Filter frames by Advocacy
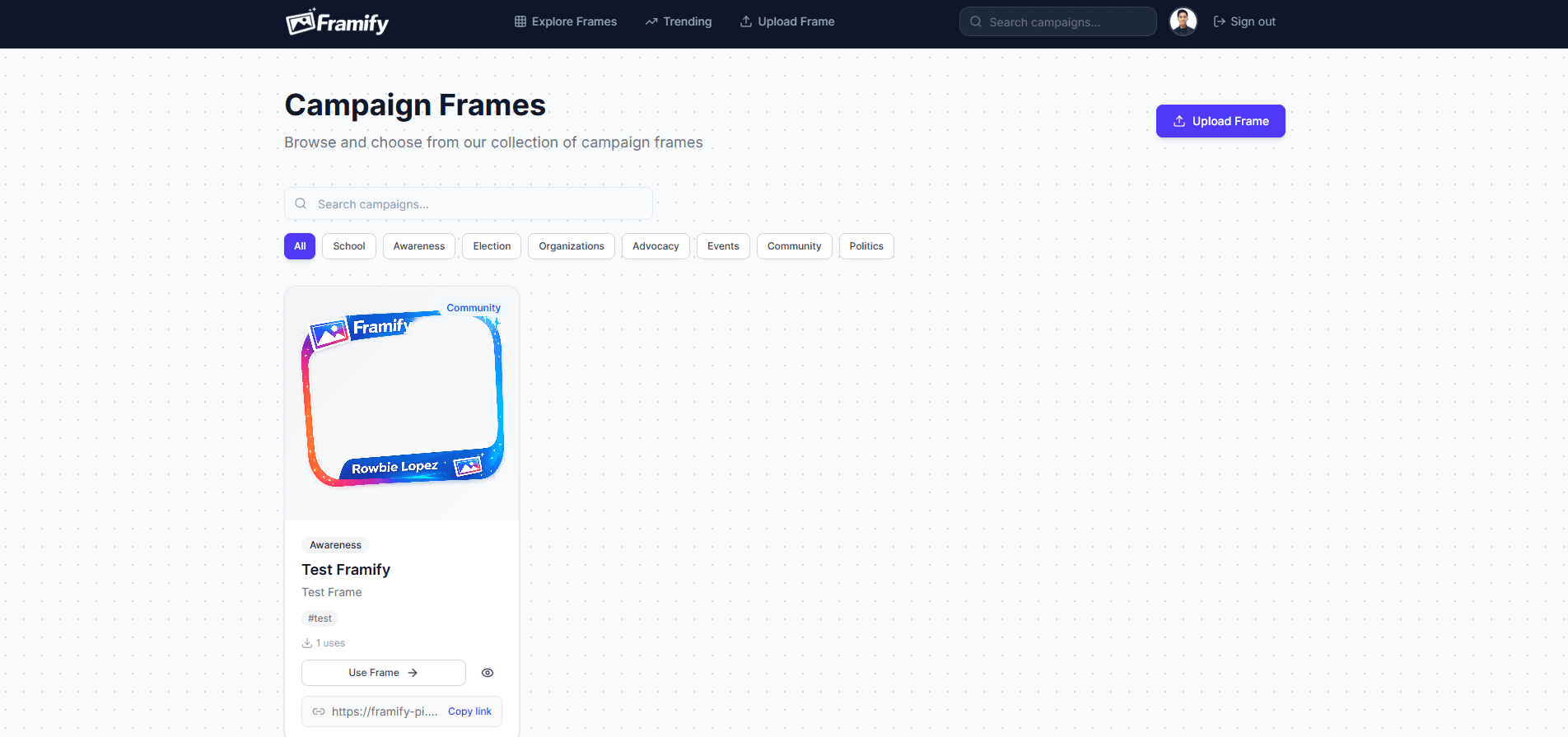The height and width of the screenshot is (737, 1568). pos(656,246)
